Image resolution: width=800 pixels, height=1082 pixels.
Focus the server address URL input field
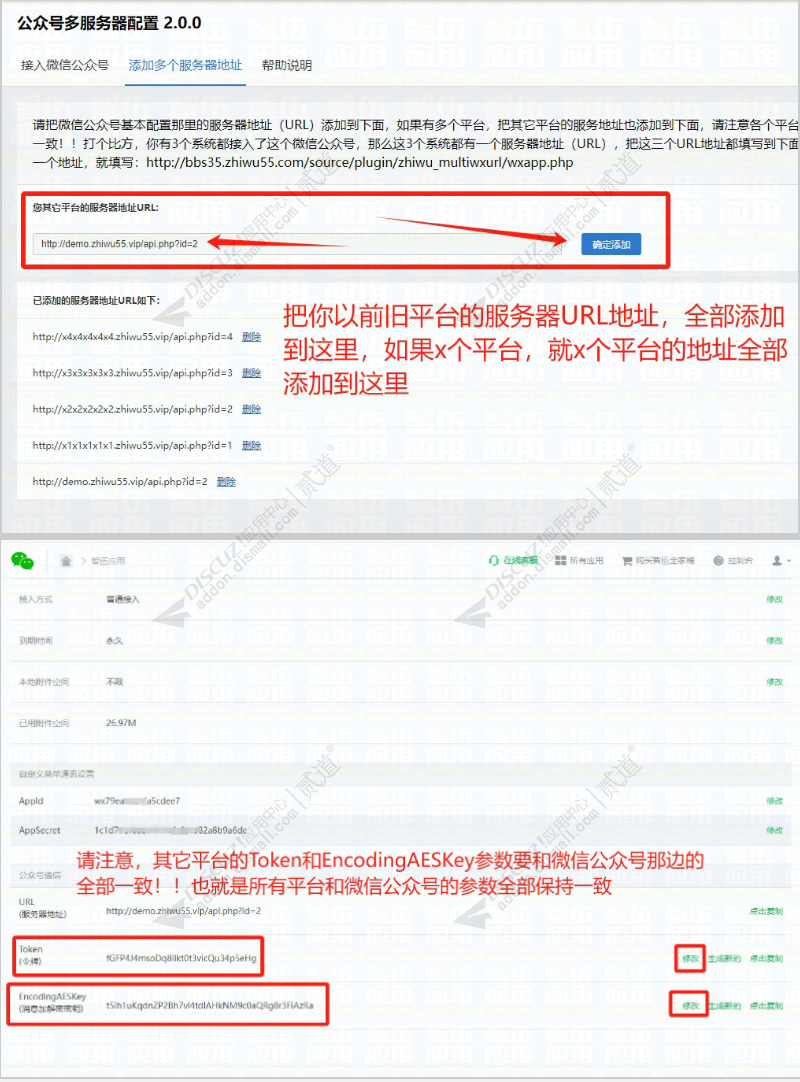click(x=297, y=244)
